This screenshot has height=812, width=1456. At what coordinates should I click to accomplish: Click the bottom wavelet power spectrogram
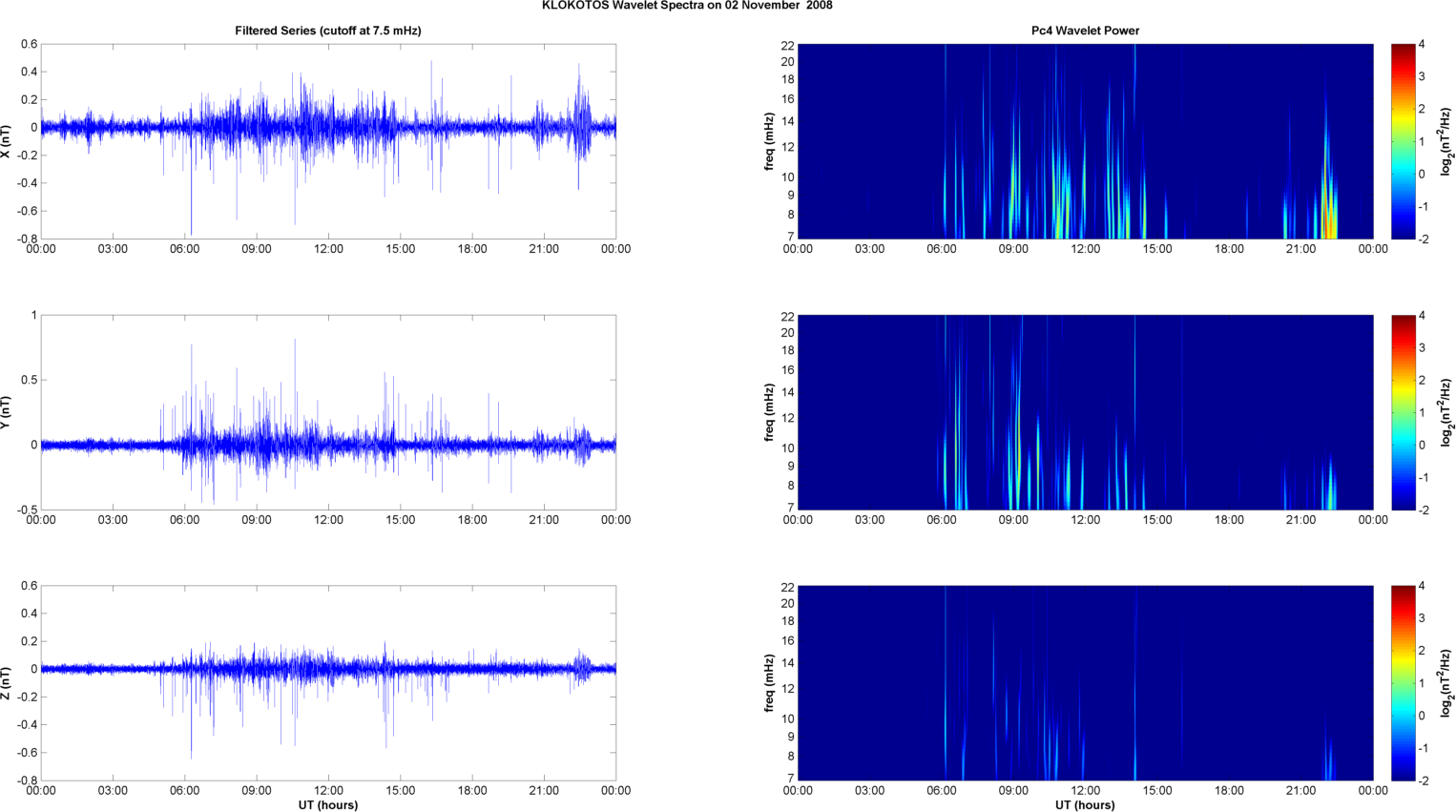[1085, 683]
